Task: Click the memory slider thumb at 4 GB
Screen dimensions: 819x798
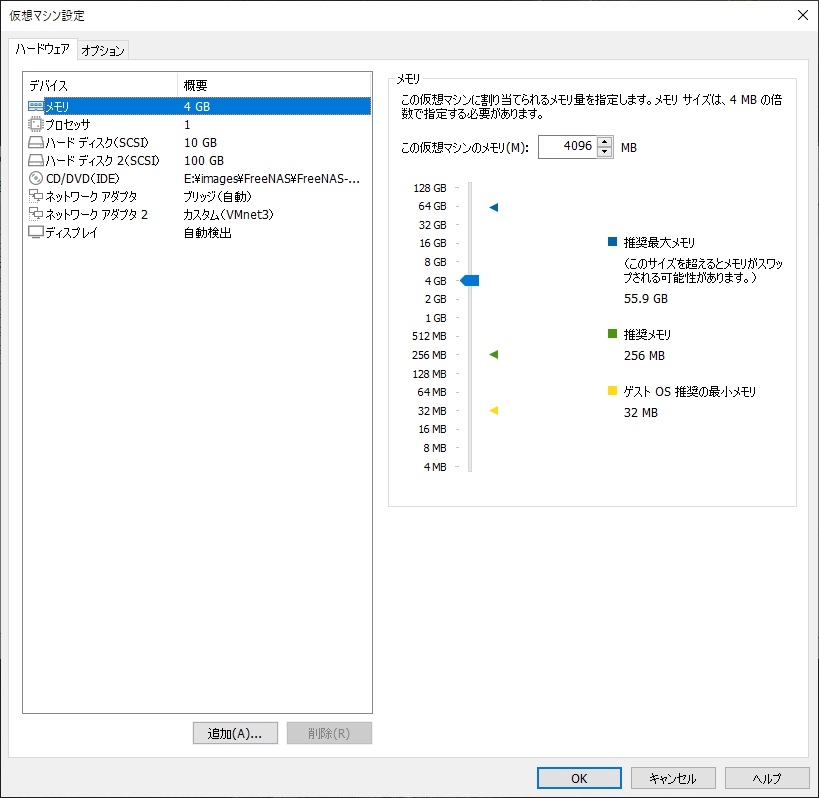Action: point(470,280)
